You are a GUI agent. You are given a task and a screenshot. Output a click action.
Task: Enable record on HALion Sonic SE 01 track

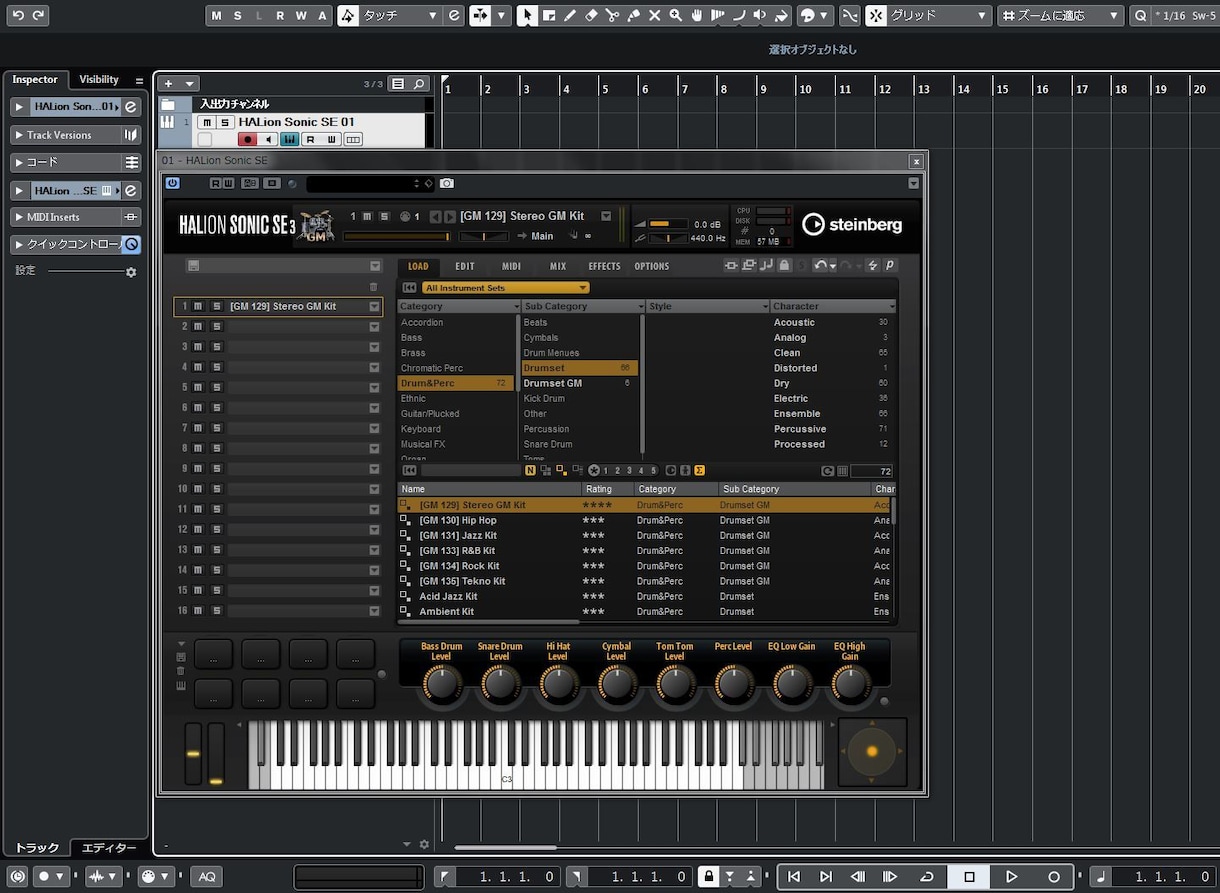[248, 139]
